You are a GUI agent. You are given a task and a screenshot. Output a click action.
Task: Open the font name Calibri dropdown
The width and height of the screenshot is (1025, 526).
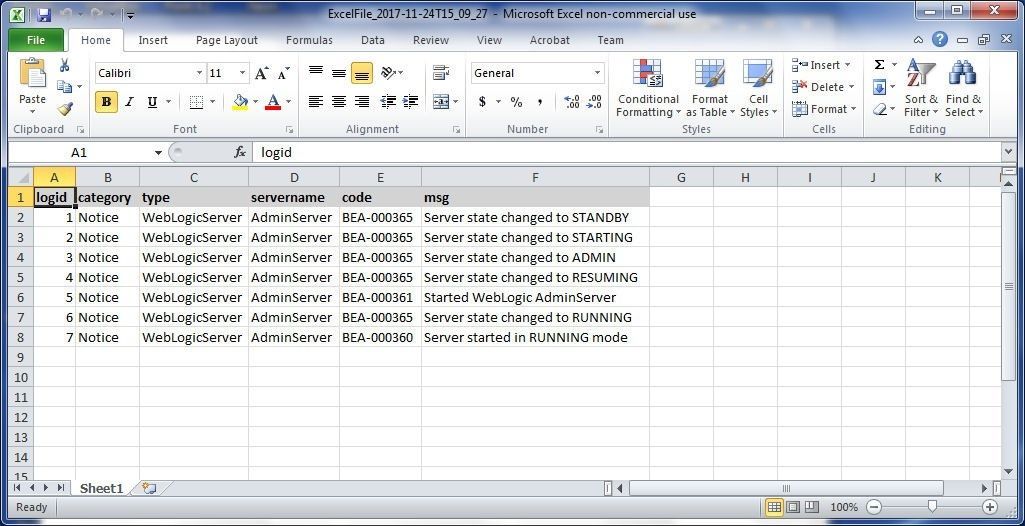click(199, 73)
